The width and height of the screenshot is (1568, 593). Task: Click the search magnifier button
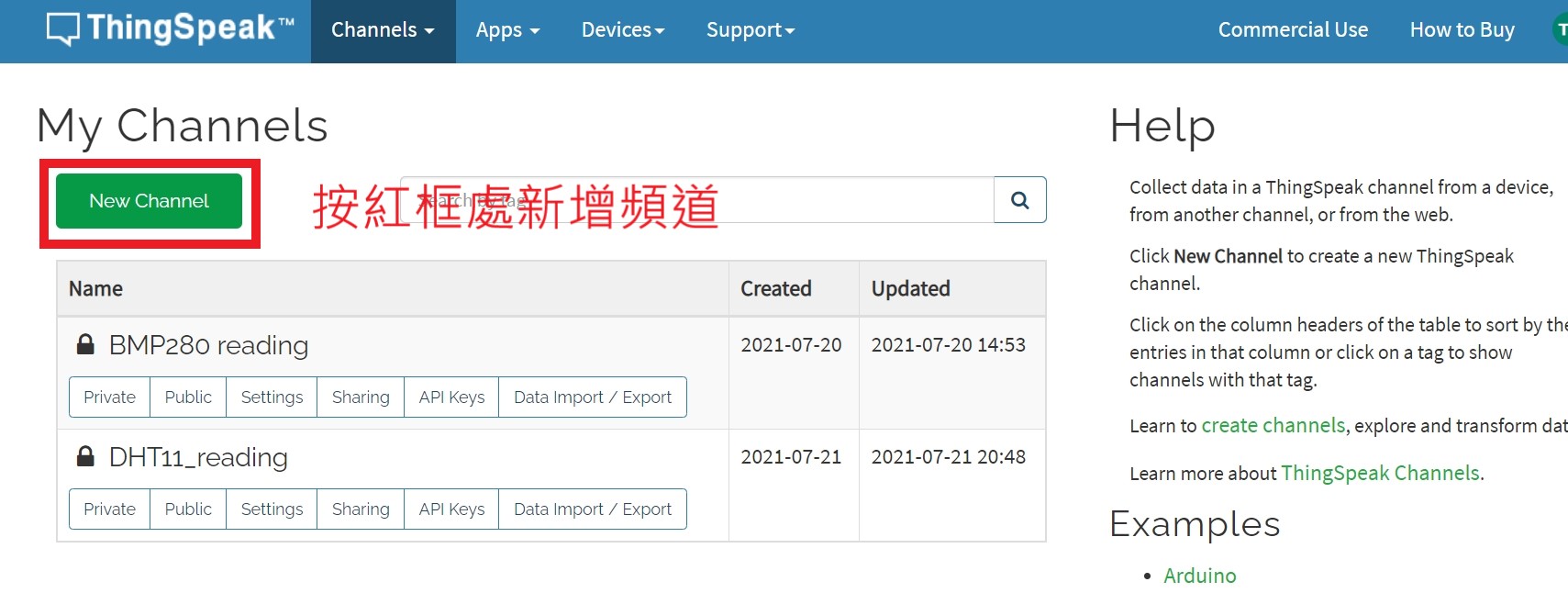(x=1019, y=200)
